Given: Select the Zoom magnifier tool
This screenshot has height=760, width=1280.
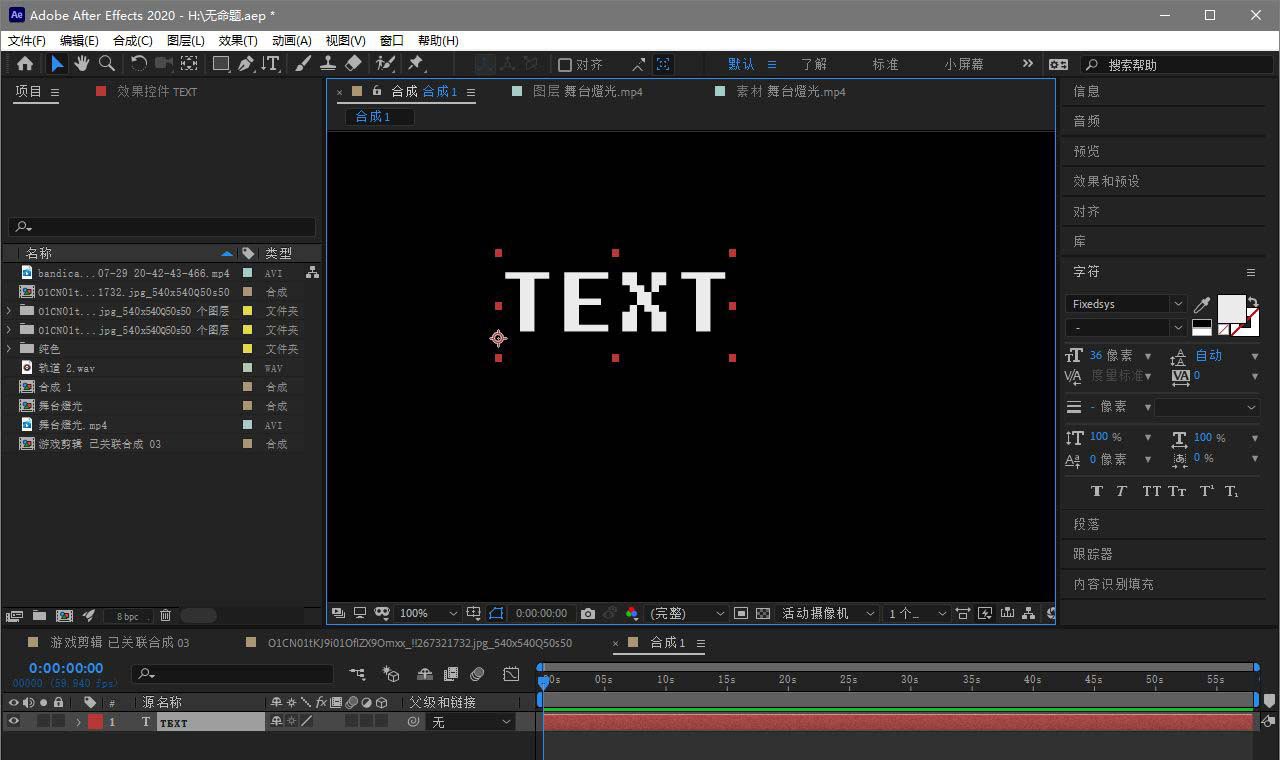Looking at the screenshot, I should click(x=106, y=64).
